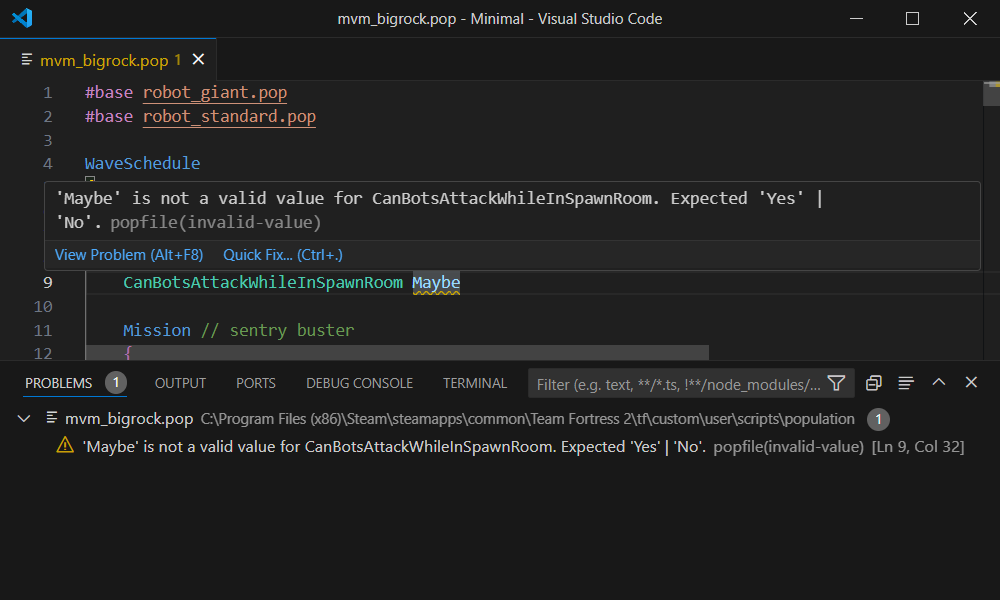Click the warning triangle icon in Problems list
Screen dimensions: 1000x600
pyautogui.click(x=65, y=446)
